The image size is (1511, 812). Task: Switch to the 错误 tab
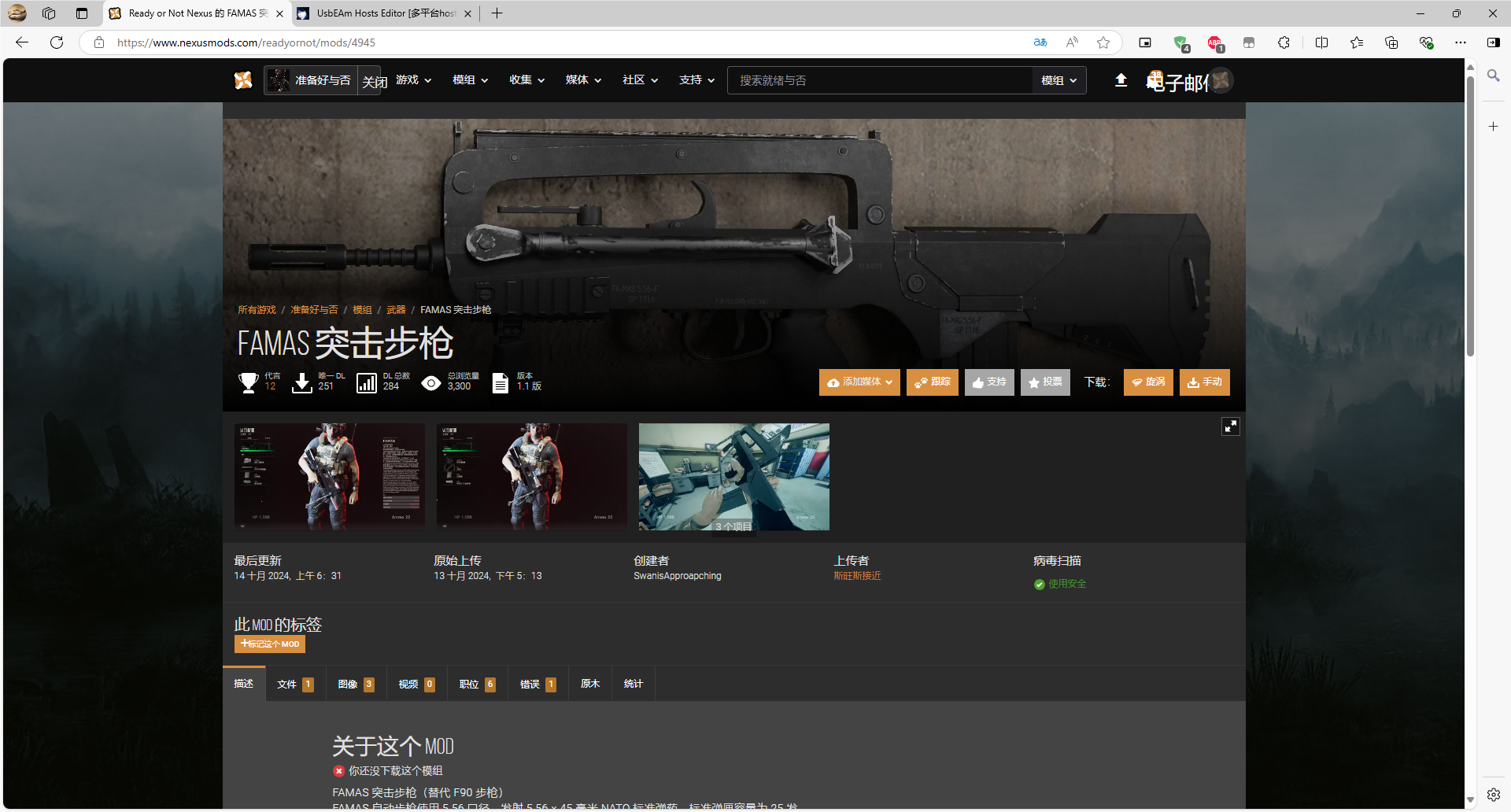pos(538,685)
